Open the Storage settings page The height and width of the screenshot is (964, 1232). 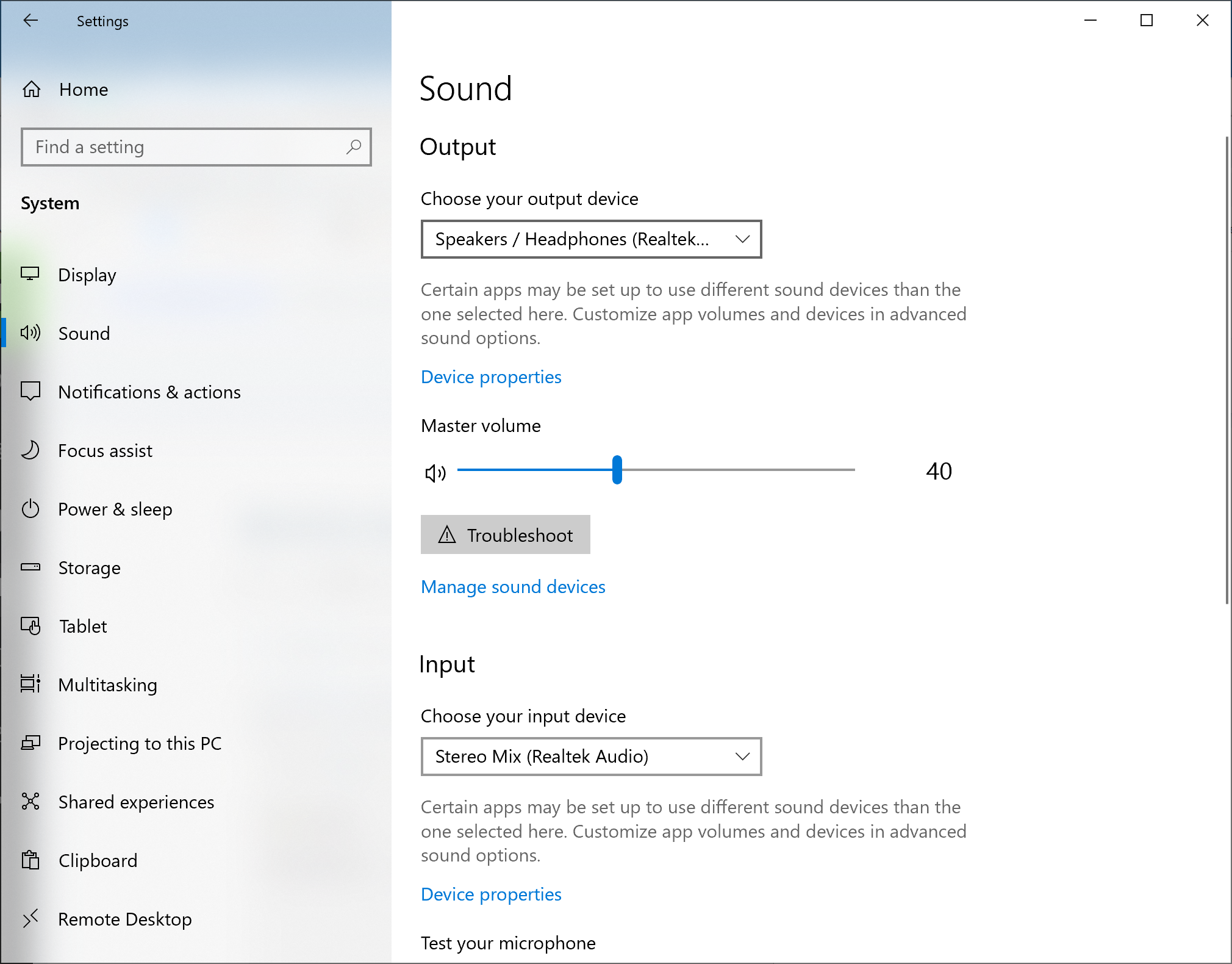coord(89,567)
